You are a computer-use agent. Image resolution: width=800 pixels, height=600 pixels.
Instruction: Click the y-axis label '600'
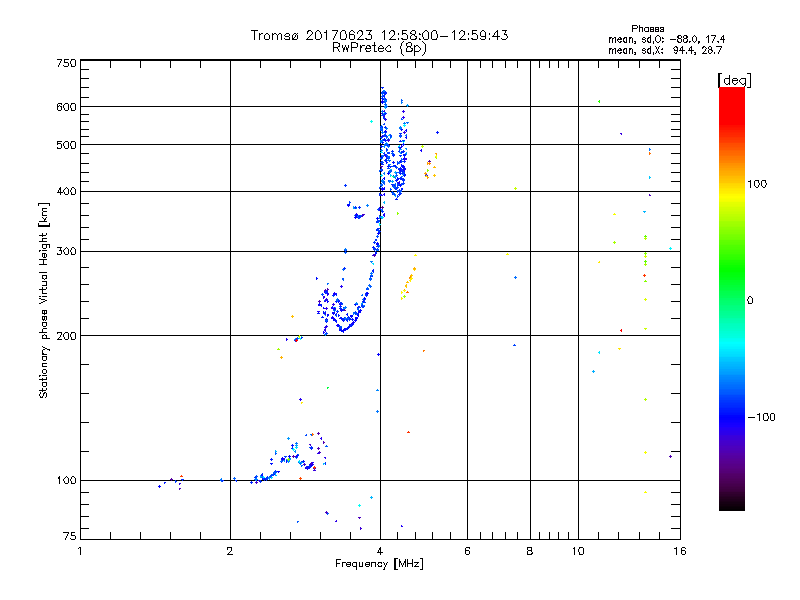(66, 107)
